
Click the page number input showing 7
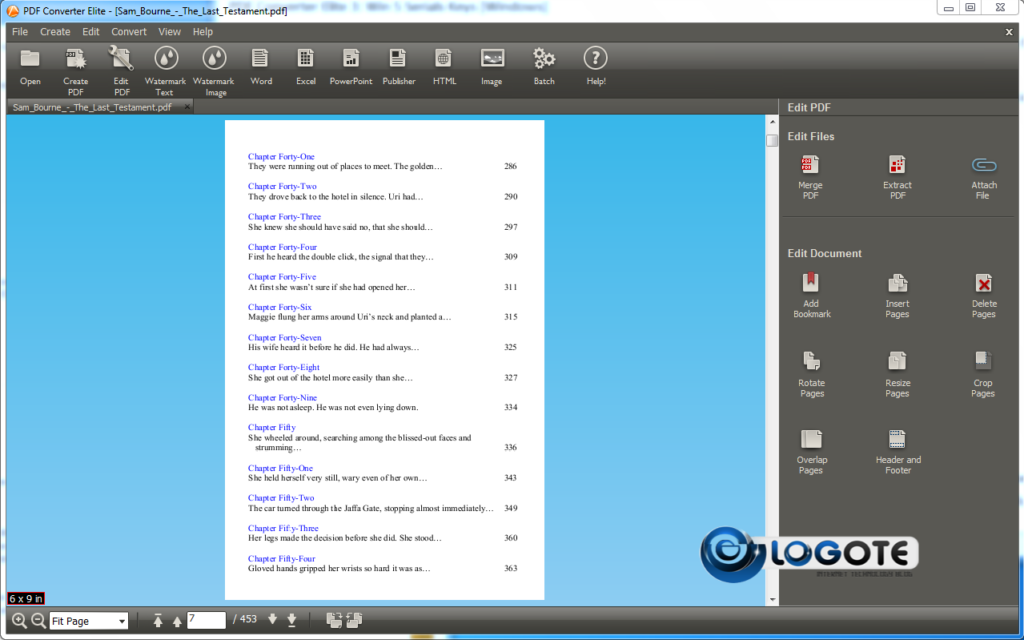(207, 619)
